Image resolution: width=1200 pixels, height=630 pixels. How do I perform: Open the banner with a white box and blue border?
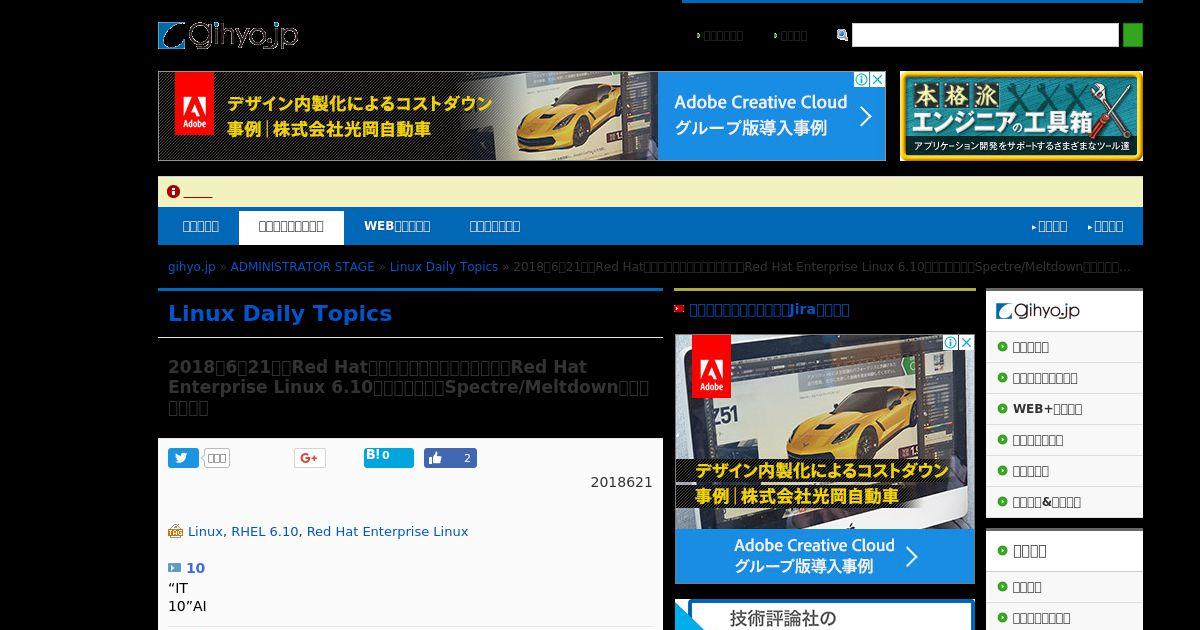click(825, 614)
